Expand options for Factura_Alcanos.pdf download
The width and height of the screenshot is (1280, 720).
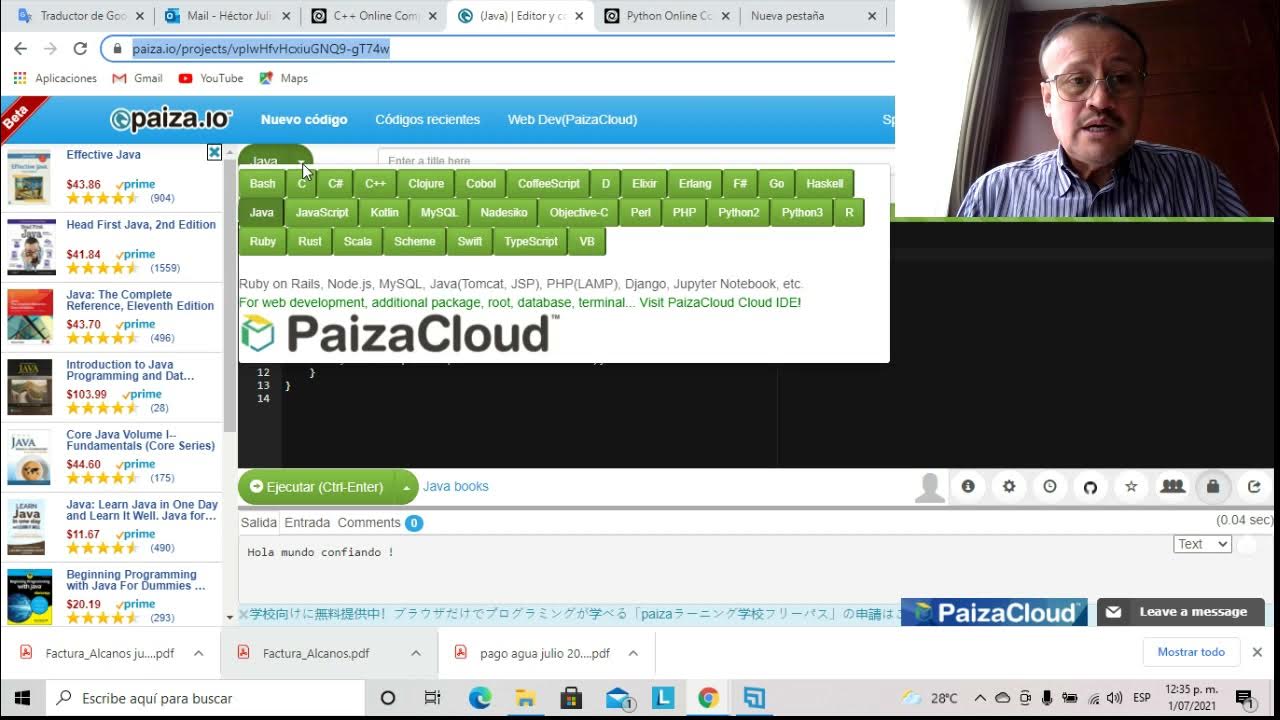pos(415,653)
